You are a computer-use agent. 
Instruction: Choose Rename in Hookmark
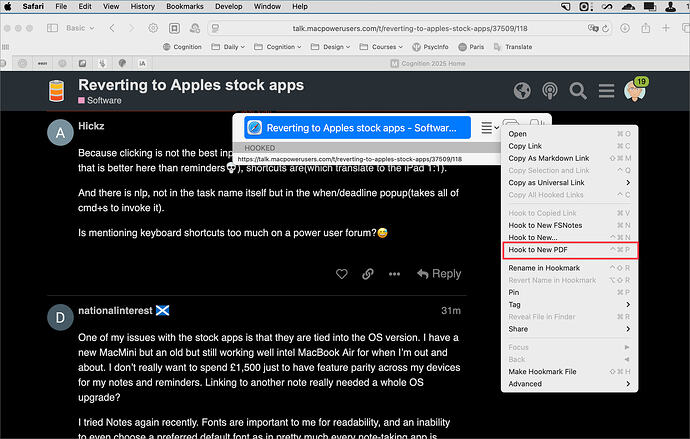569,268
